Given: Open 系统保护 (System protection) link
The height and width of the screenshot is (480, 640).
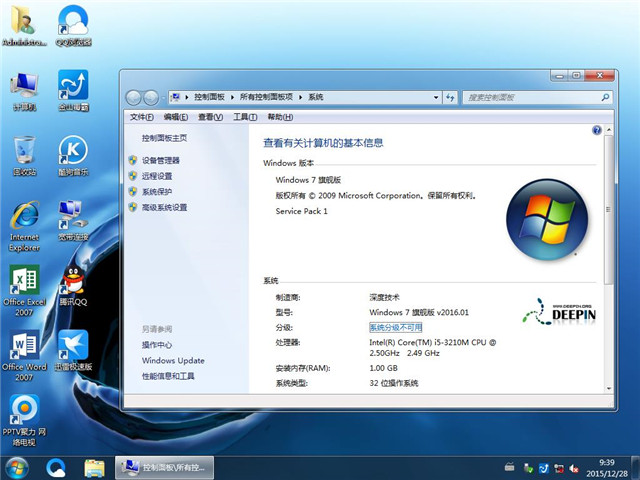Looking at the screenshot, I should click(157, 191).
